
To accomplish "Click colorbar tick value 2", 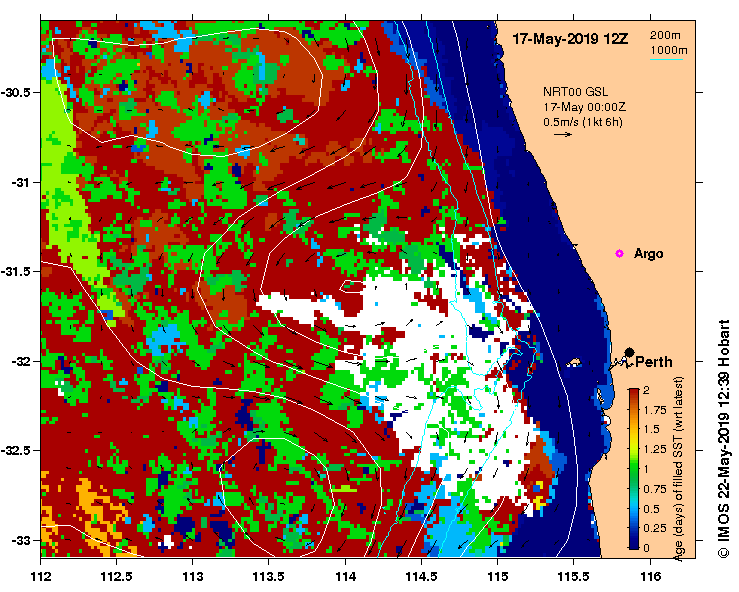I will pos(646,390).
